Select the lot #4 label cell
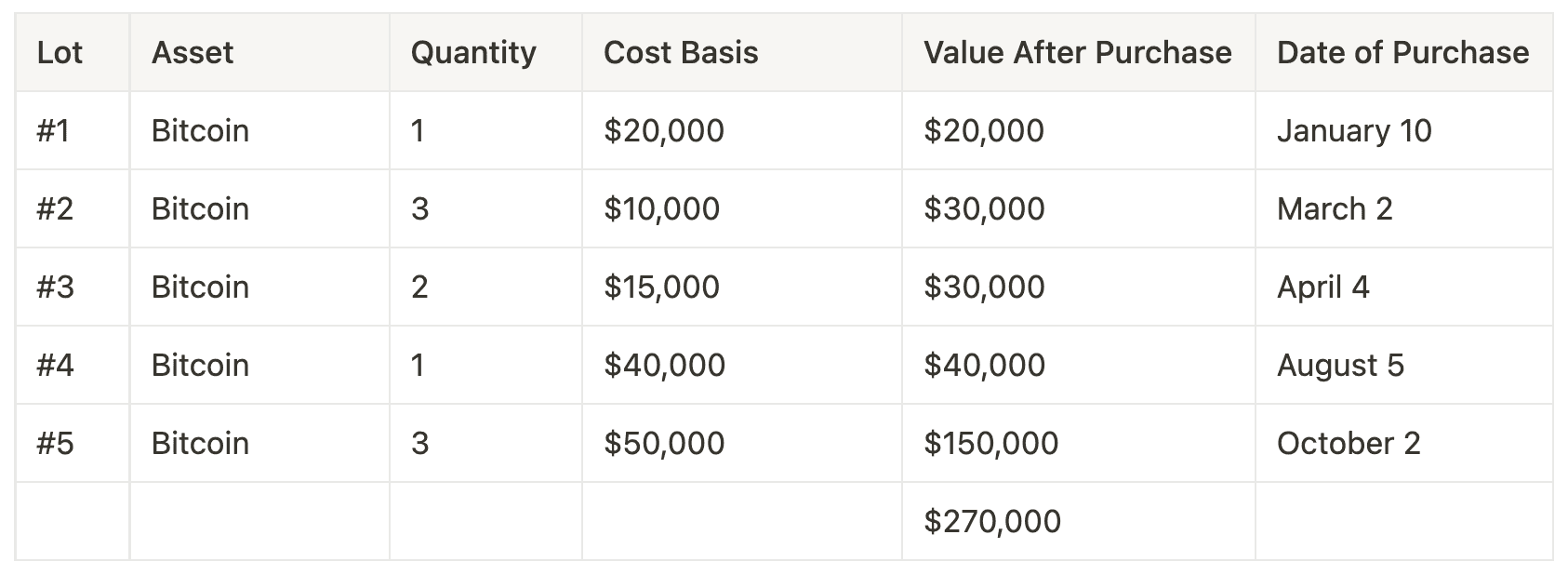The width and height of the screenshot is (1568, 575). click(55, 366)
